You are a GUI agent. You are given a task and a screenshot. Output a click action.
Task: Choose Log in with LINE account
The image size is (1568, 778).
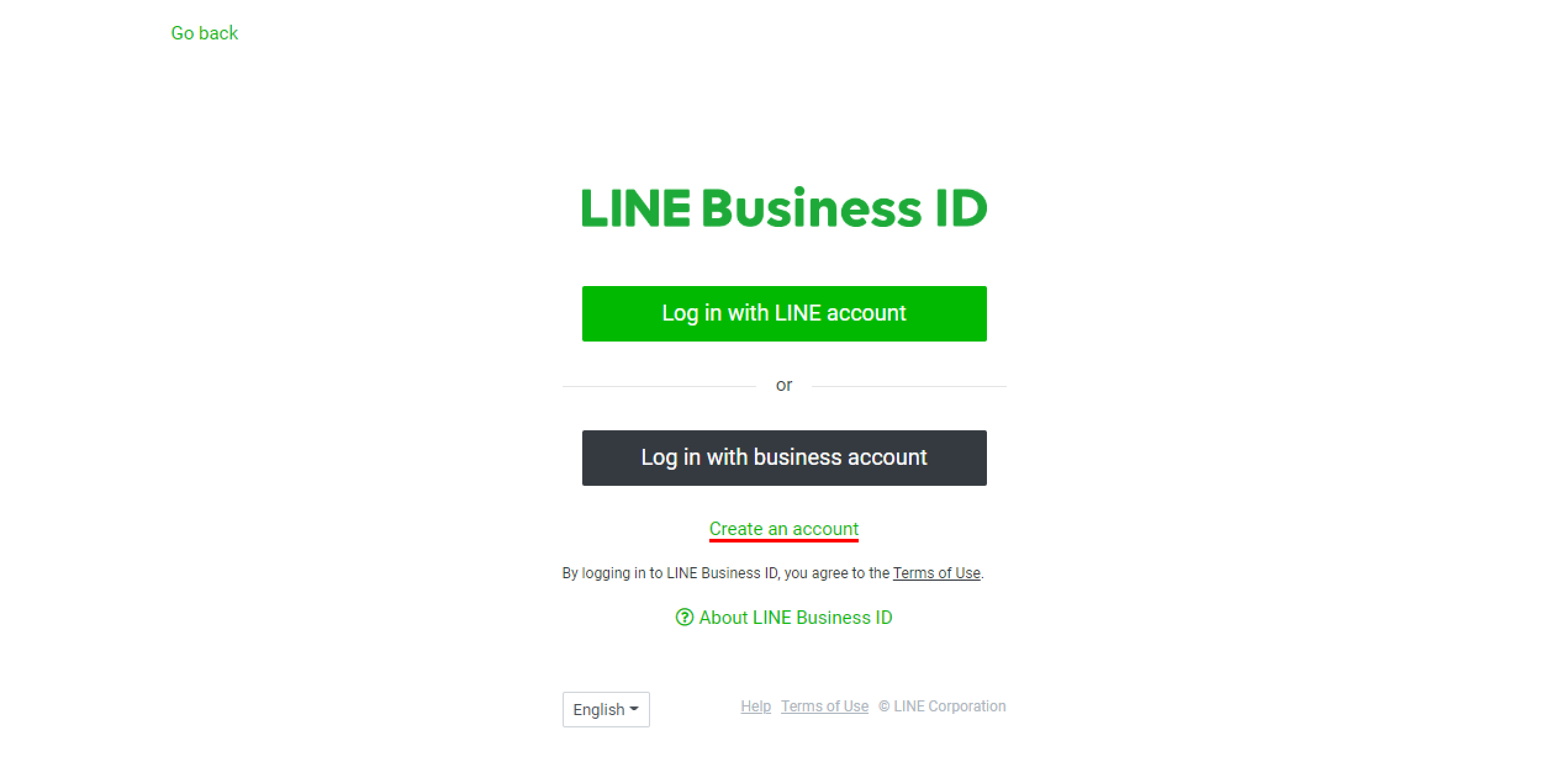(784, 313)
